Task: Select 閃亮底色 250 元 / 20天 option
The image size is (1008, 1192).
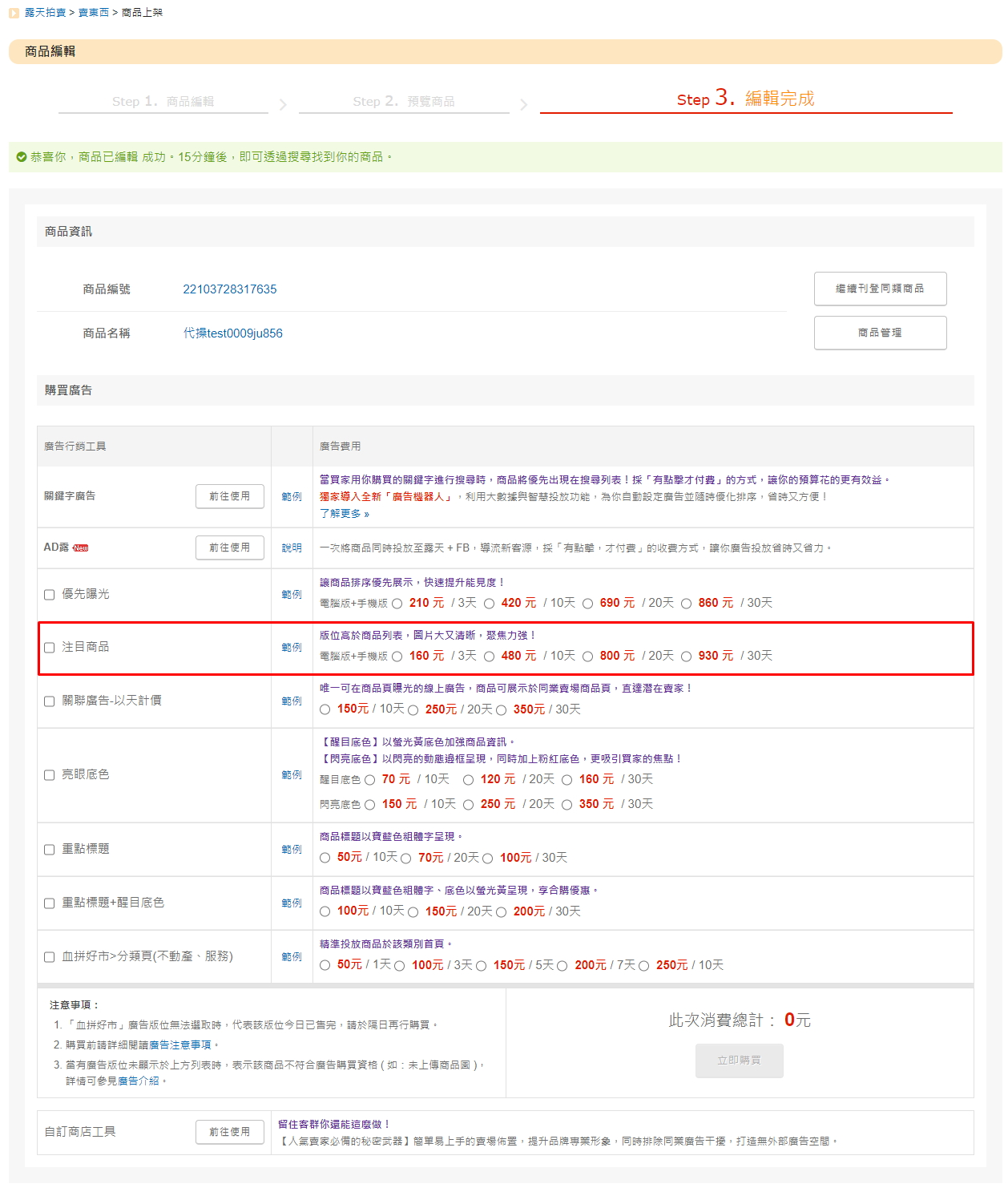Action: [x=469, y=805]
